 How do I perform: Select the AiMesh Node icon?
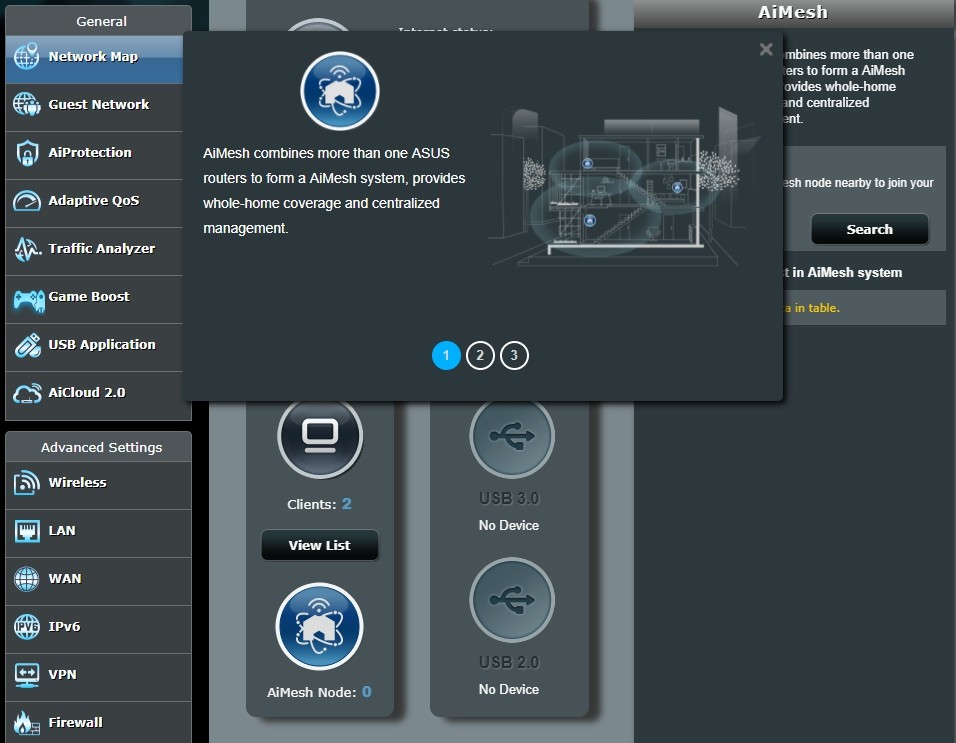[x=319, y=627]
